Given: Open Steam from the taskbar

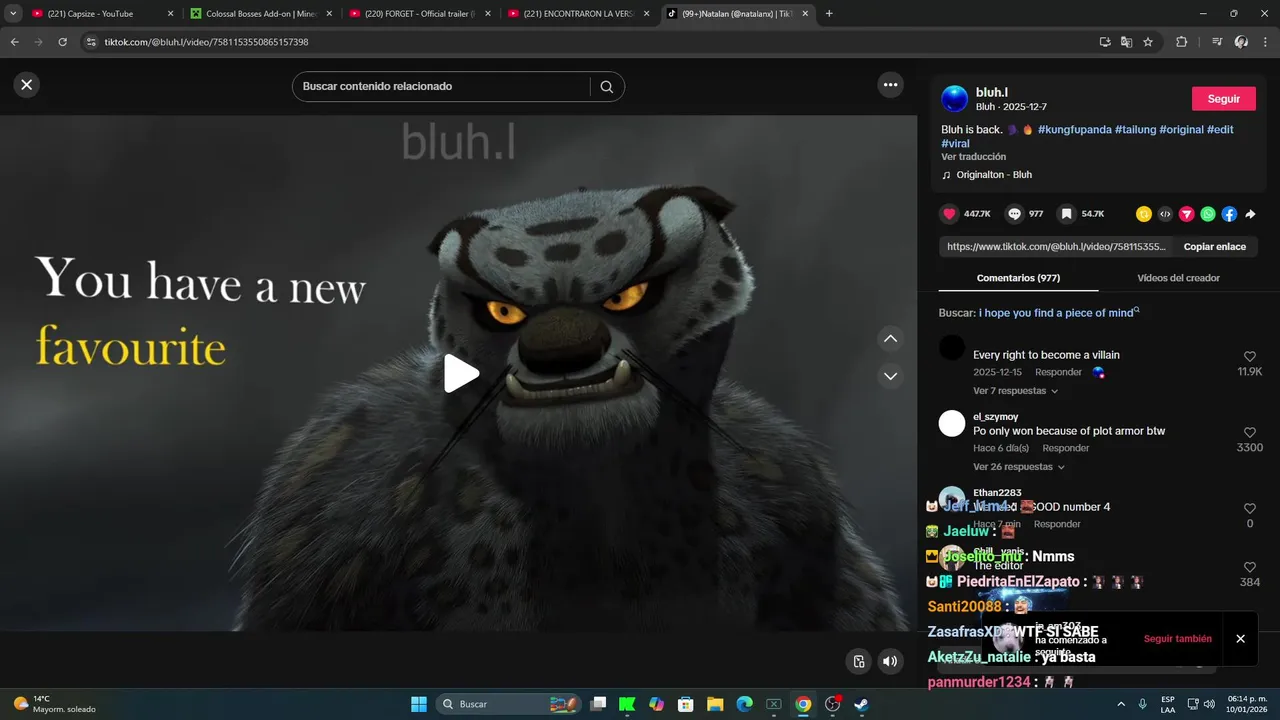Looking at the screenshot, I should click(x=861, y=704).
